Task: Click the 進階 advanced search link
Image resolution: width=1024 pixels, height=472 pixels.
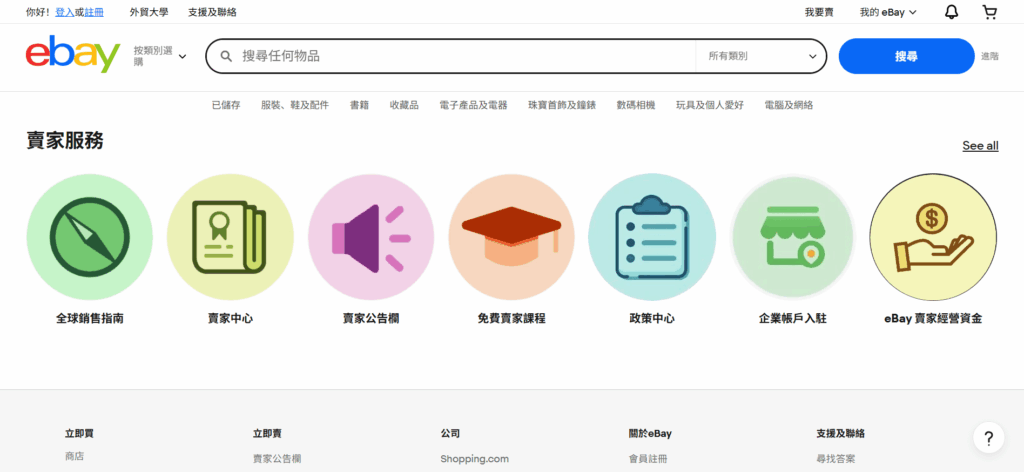Action: (x=989, y=56)
